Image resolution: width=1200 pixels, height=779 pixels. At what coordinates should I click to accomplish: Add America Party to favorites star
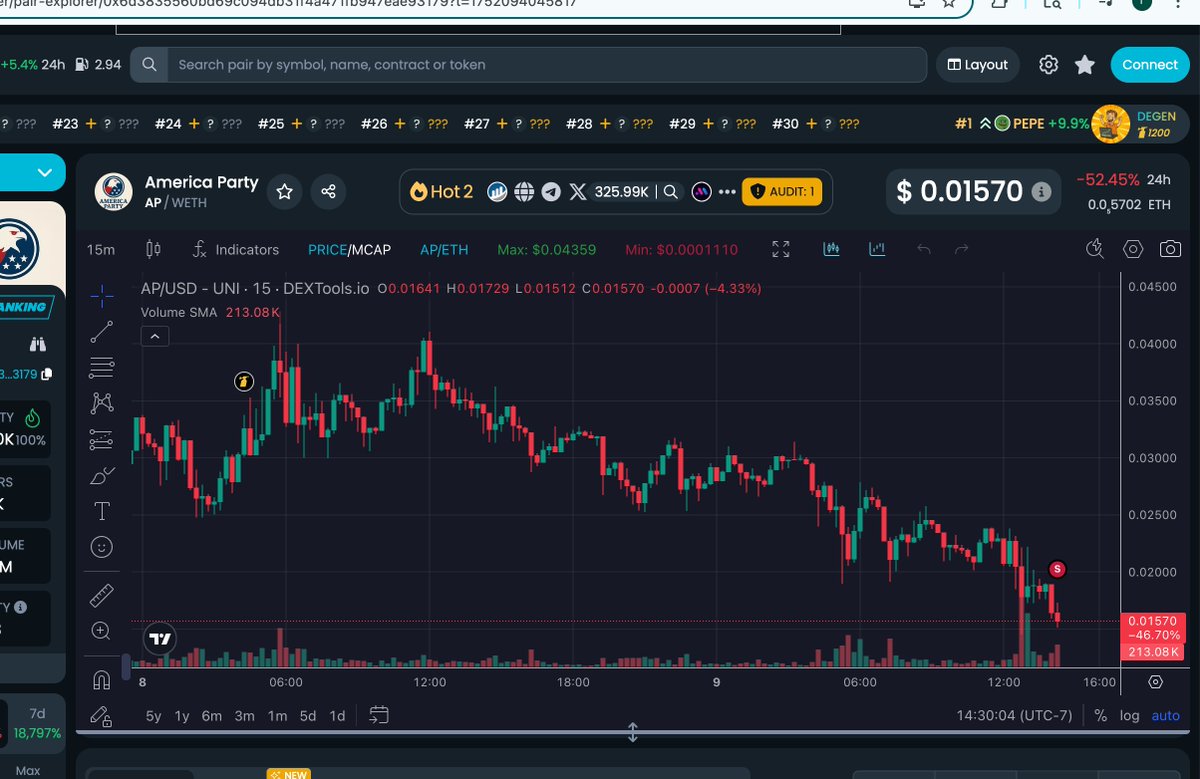coord(285,191)
